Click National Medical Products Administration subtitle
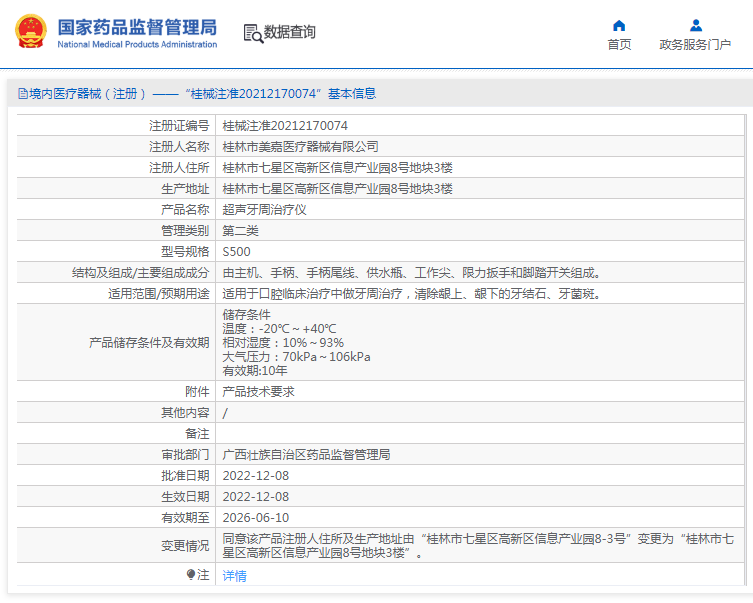Screen dimensions: 753x603 click(137, 45)
